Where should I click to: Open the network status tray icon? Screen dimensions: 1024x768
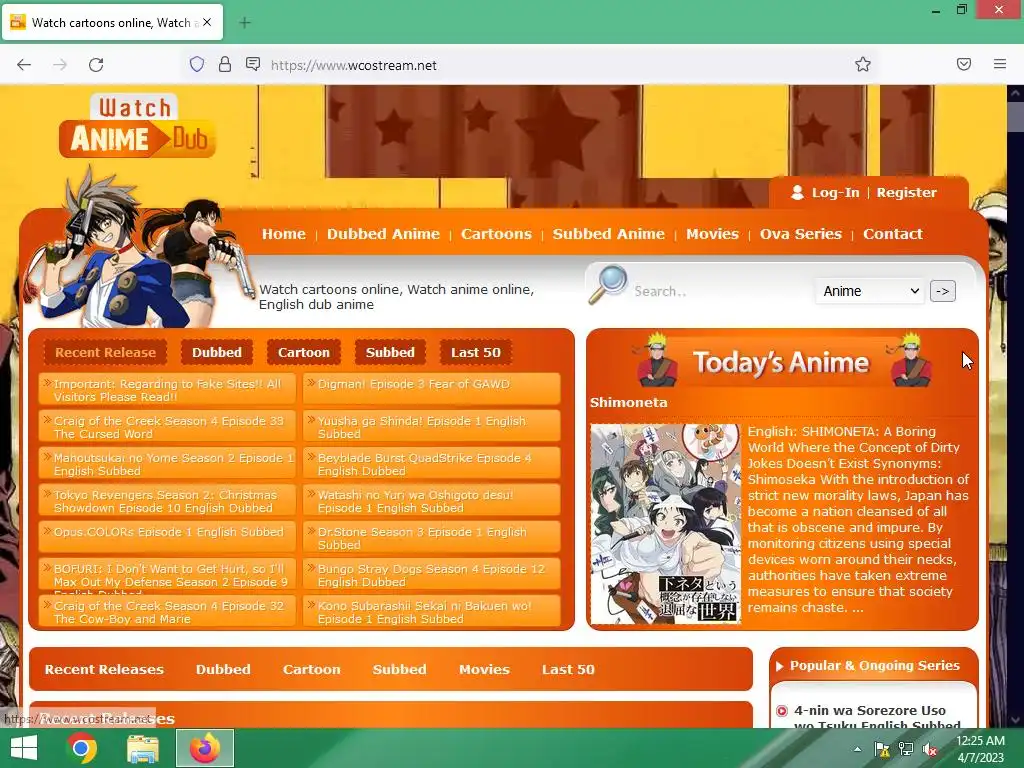(x=906, y=749)
